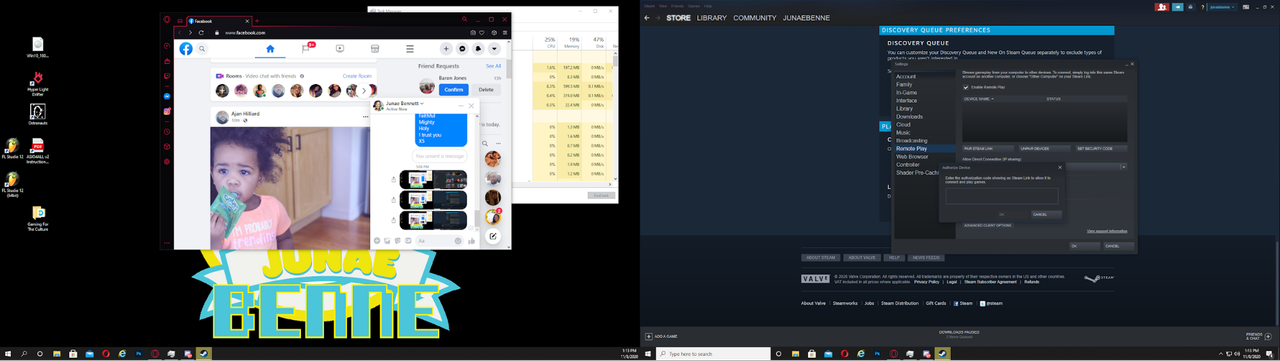Open Gaming For The Culture desktop folder
This screenshot has width=1280, height=361.
click(38, 219)
